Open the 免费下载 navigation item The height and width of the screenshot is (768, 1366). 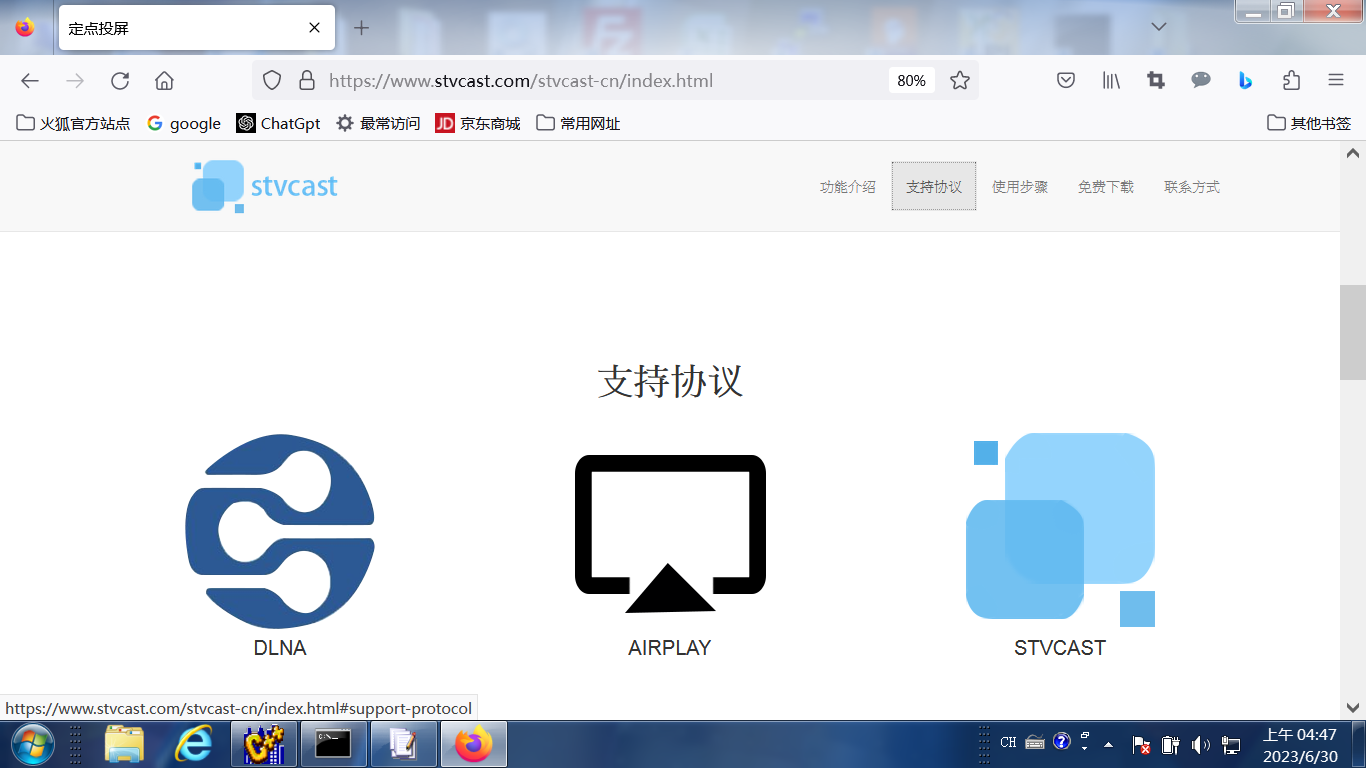pos(1106,187)
